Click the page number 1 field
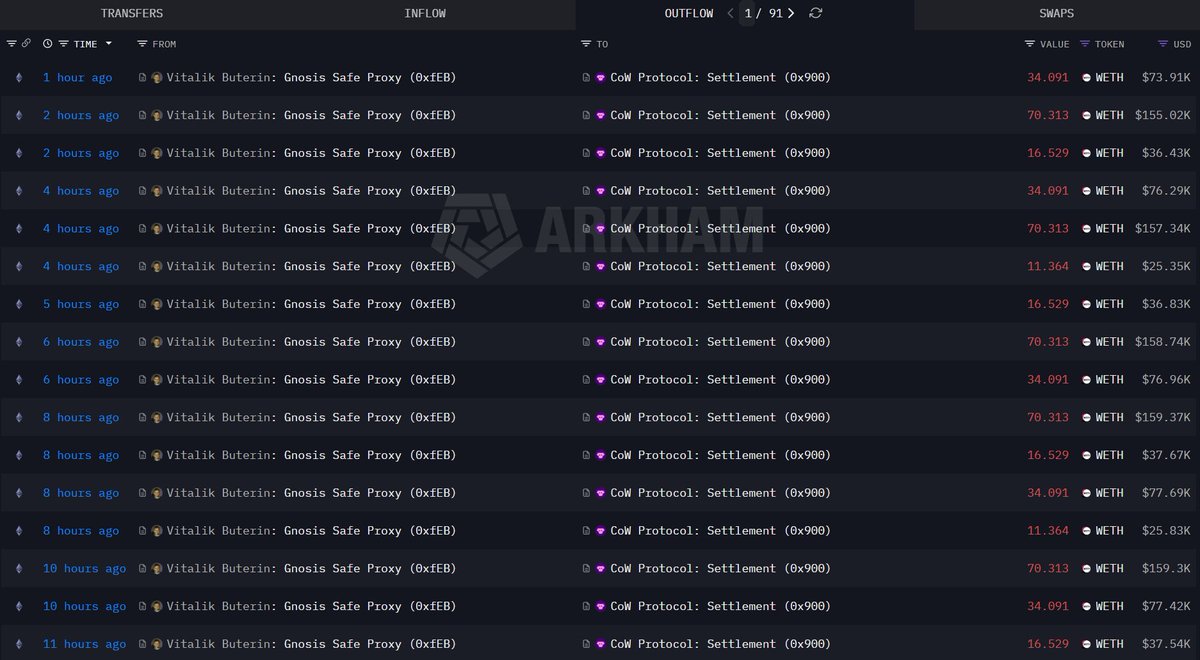1200x660 pixels. point(748,14)
